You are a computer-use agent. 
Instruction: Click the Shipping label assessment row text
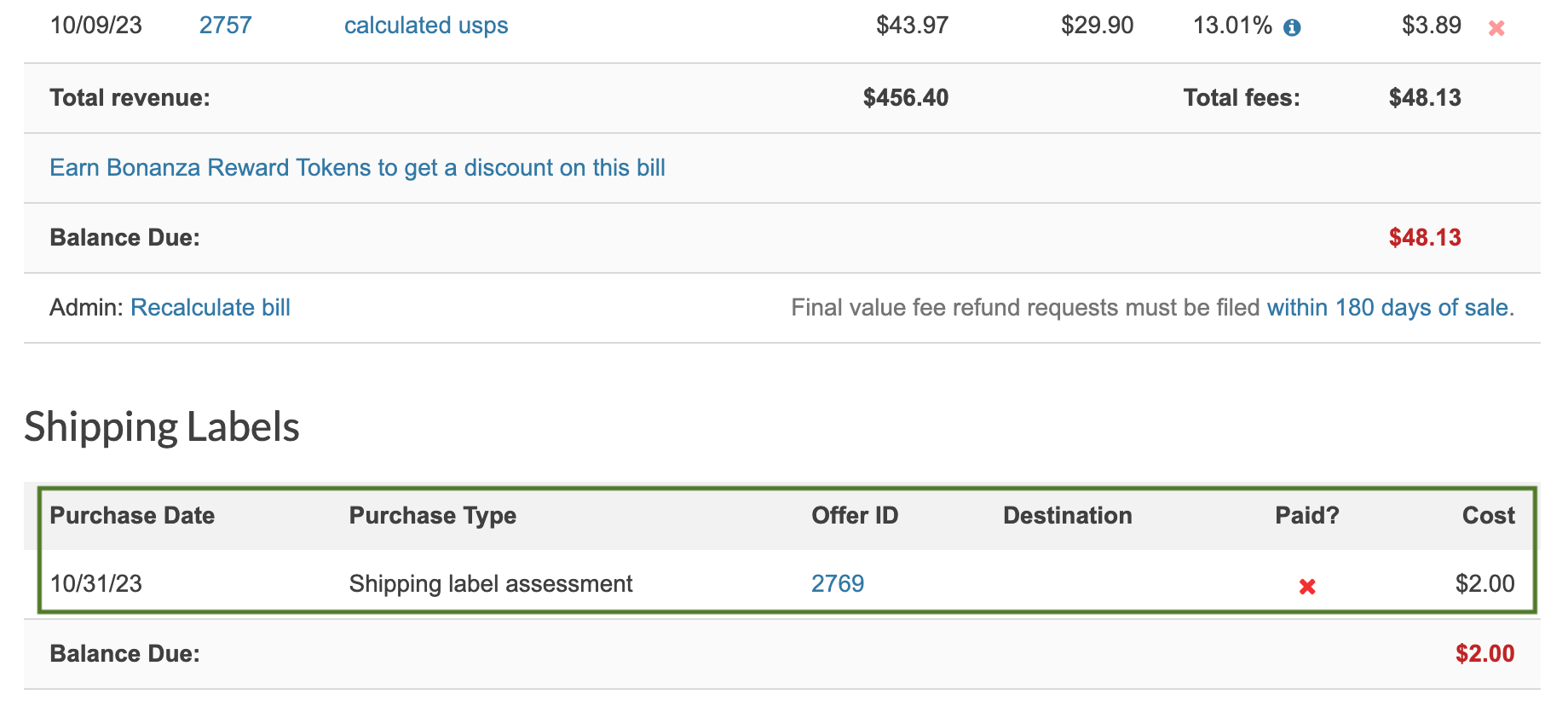pyautogui.click(x=490, y=584)
